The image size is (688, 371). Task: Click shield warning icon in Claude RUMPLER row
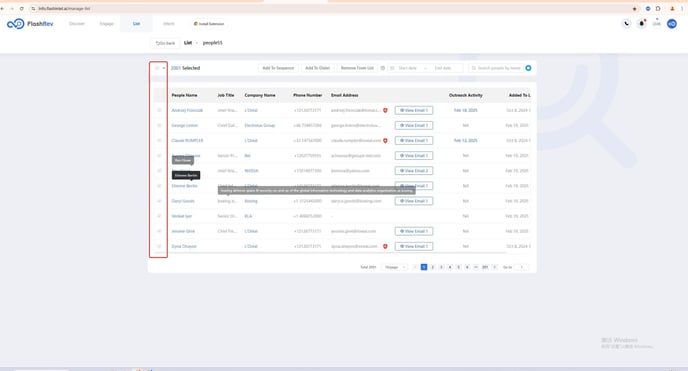coord(385,141)
